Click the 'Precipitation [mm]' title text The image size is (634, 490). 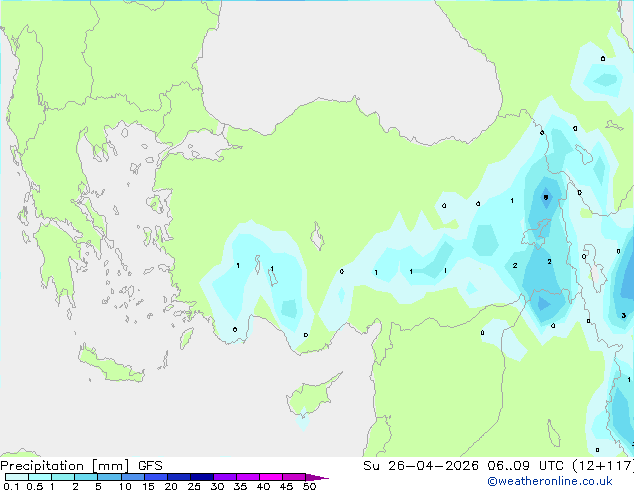point(65,466)
